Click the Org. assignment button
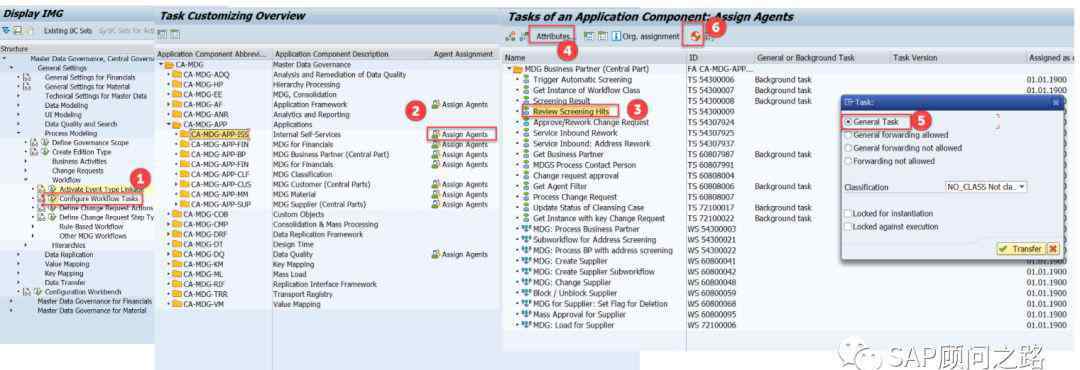 (x=651, y=36)
